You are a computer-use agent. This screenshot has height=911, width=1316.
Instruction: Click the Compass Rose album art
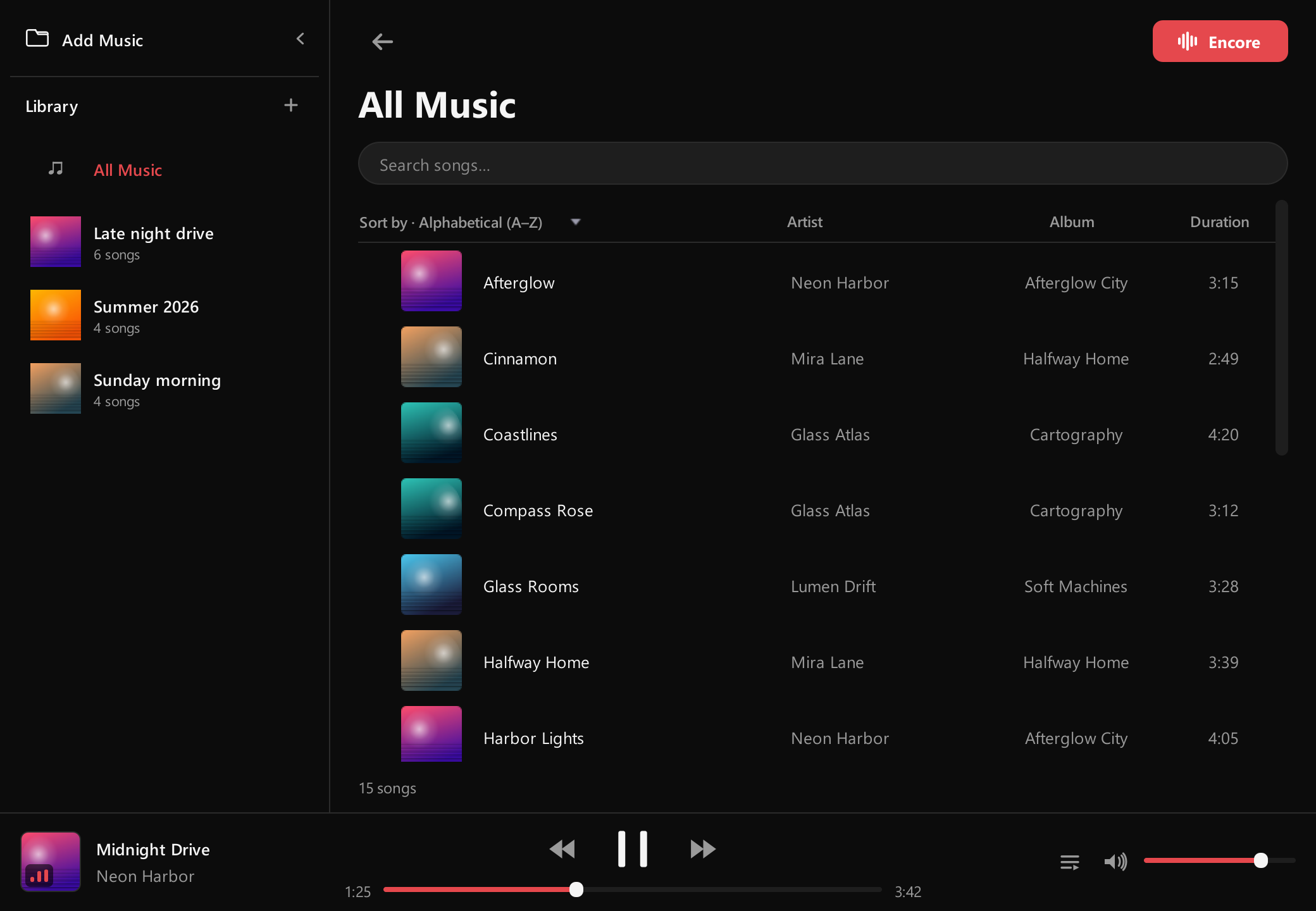tap(431, 509)
